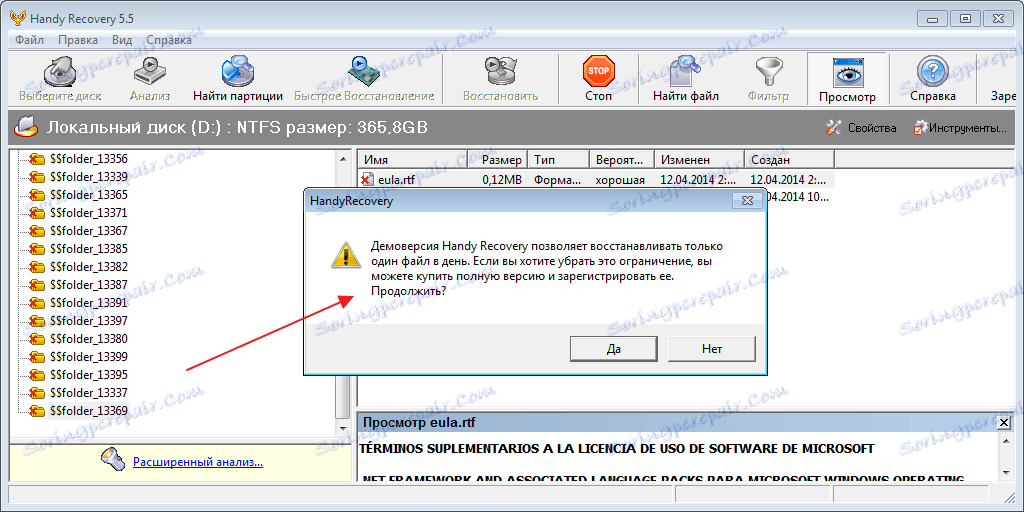Select folder $$folder_13399 in the tree
Image resolution: width=1024 pixels, height=512 pixels.
tap(88, 357)
